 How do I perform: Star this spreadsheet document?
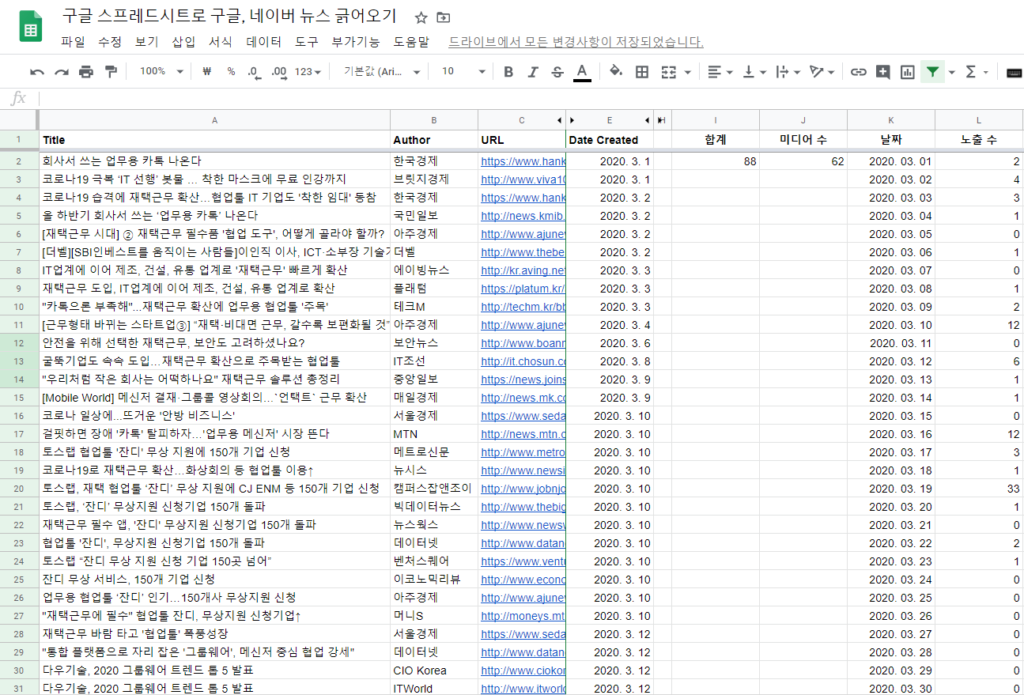(421, 18)
